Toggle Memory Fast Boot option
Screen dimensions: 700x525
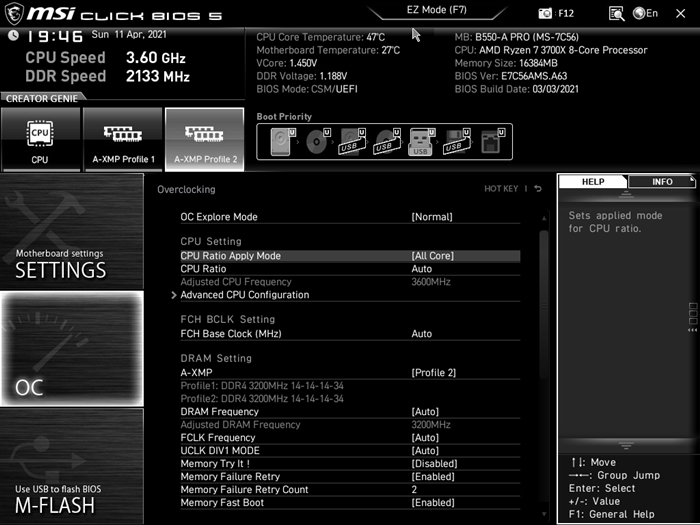(x=350, y=503)
